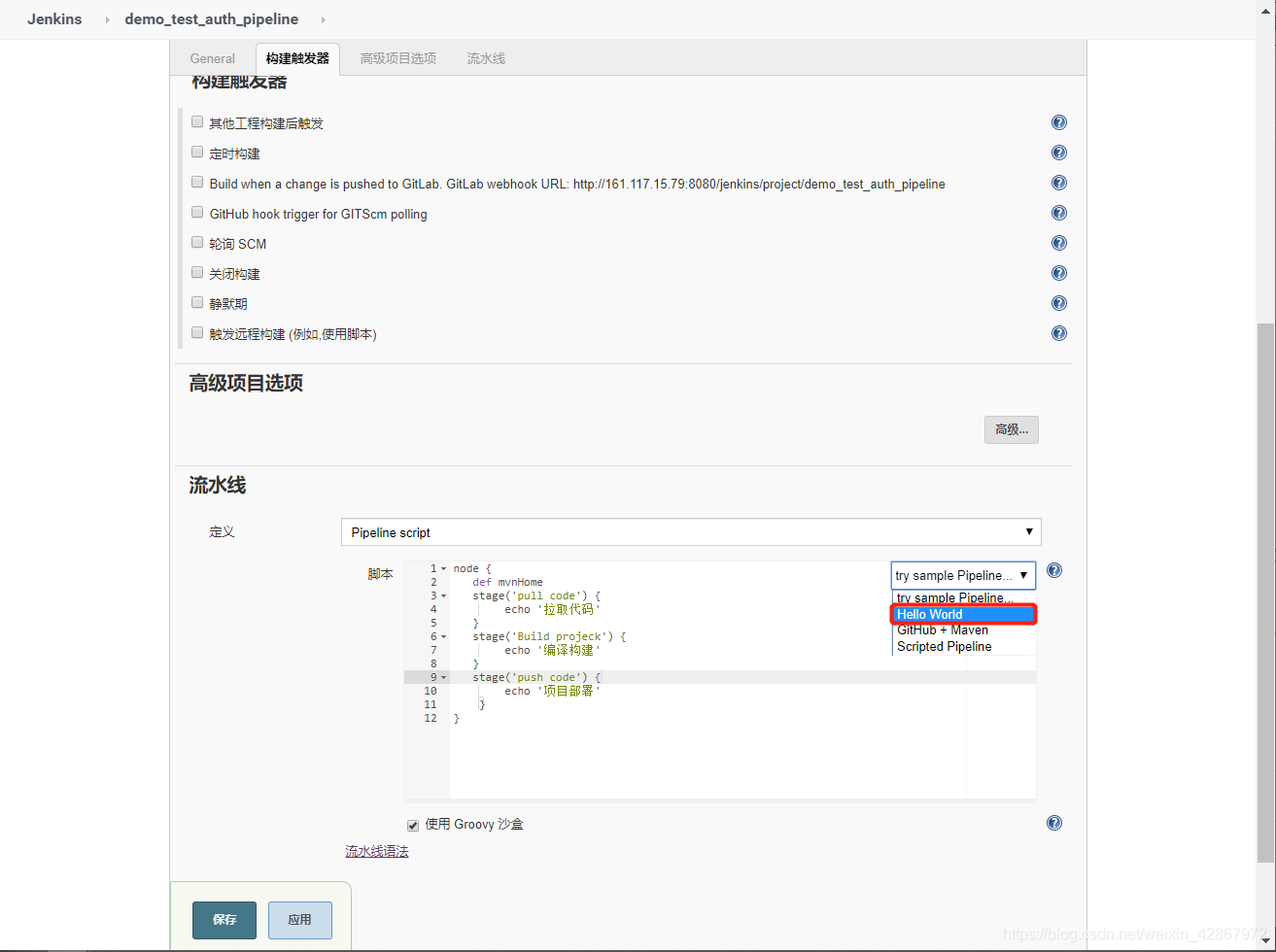Click line number 12 in gutter
Screen dimensions: 1276x952
(x=431, y=718)
